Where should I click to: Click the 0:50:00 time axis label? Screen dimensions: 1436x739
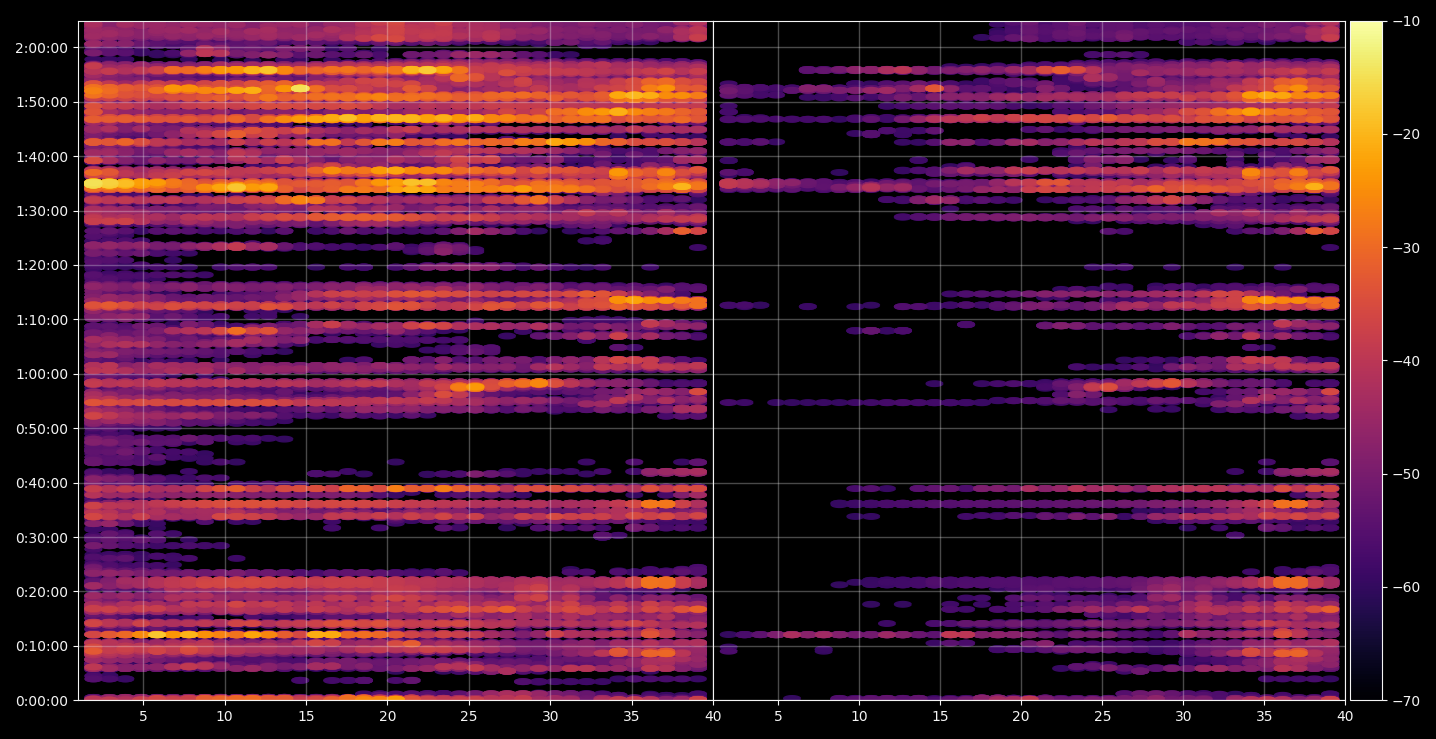[42, 429]
